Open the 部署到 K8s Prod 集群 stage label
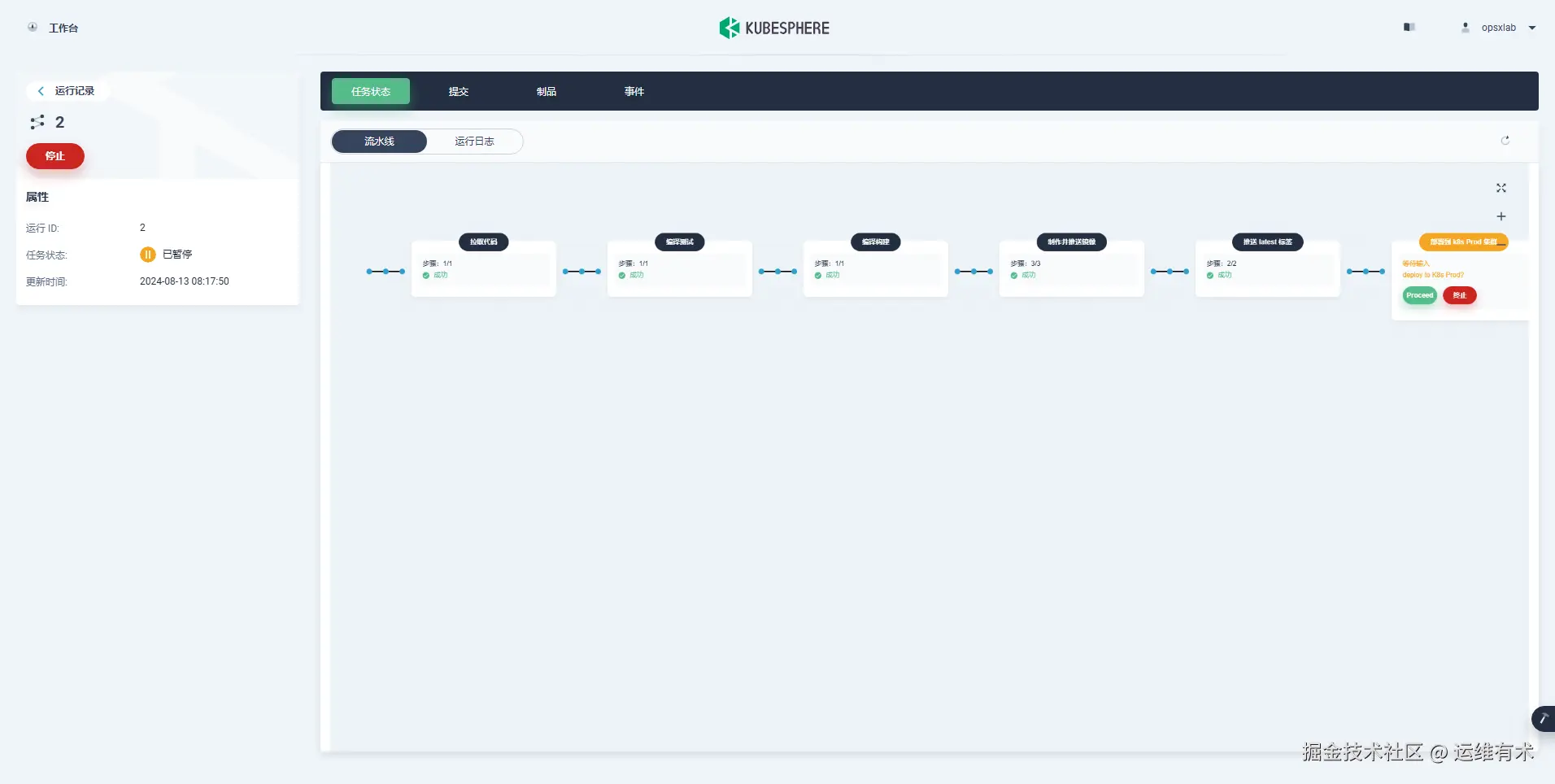 coord(1463,242)
